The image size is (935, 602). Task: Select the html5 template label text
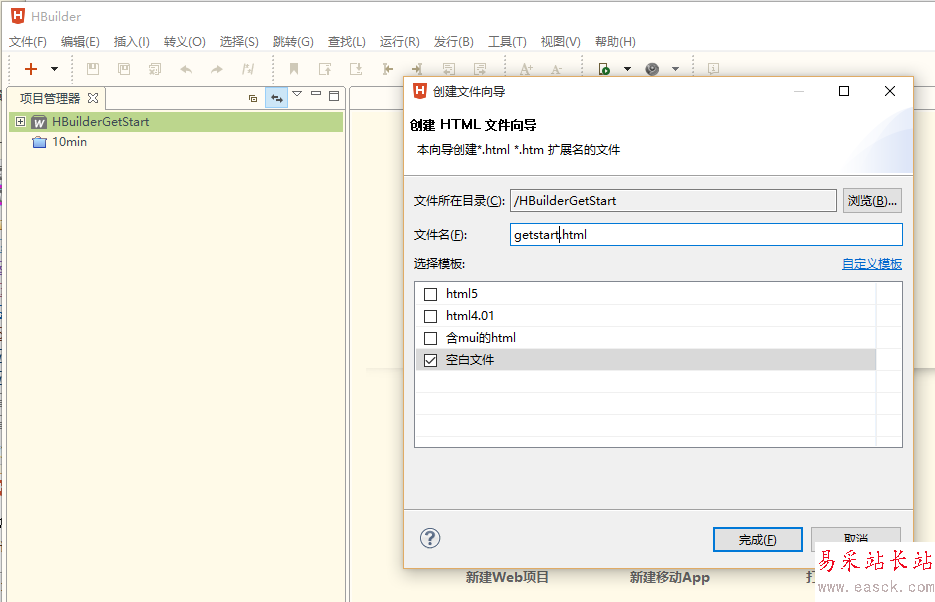click(x=462, y=294)
